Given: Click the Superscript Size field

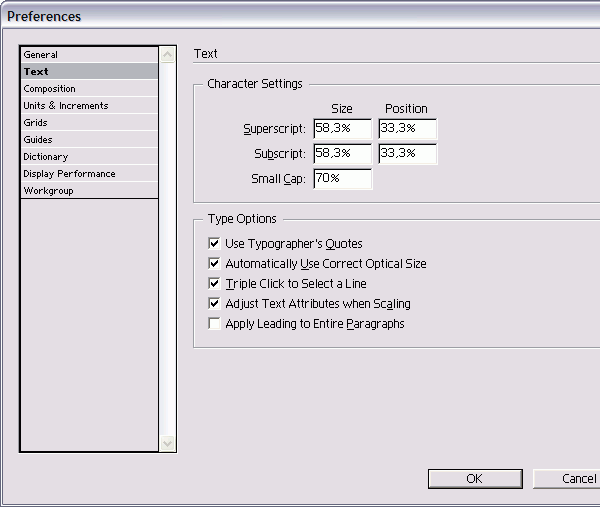Looking at the screenshot, I should 341,129.
